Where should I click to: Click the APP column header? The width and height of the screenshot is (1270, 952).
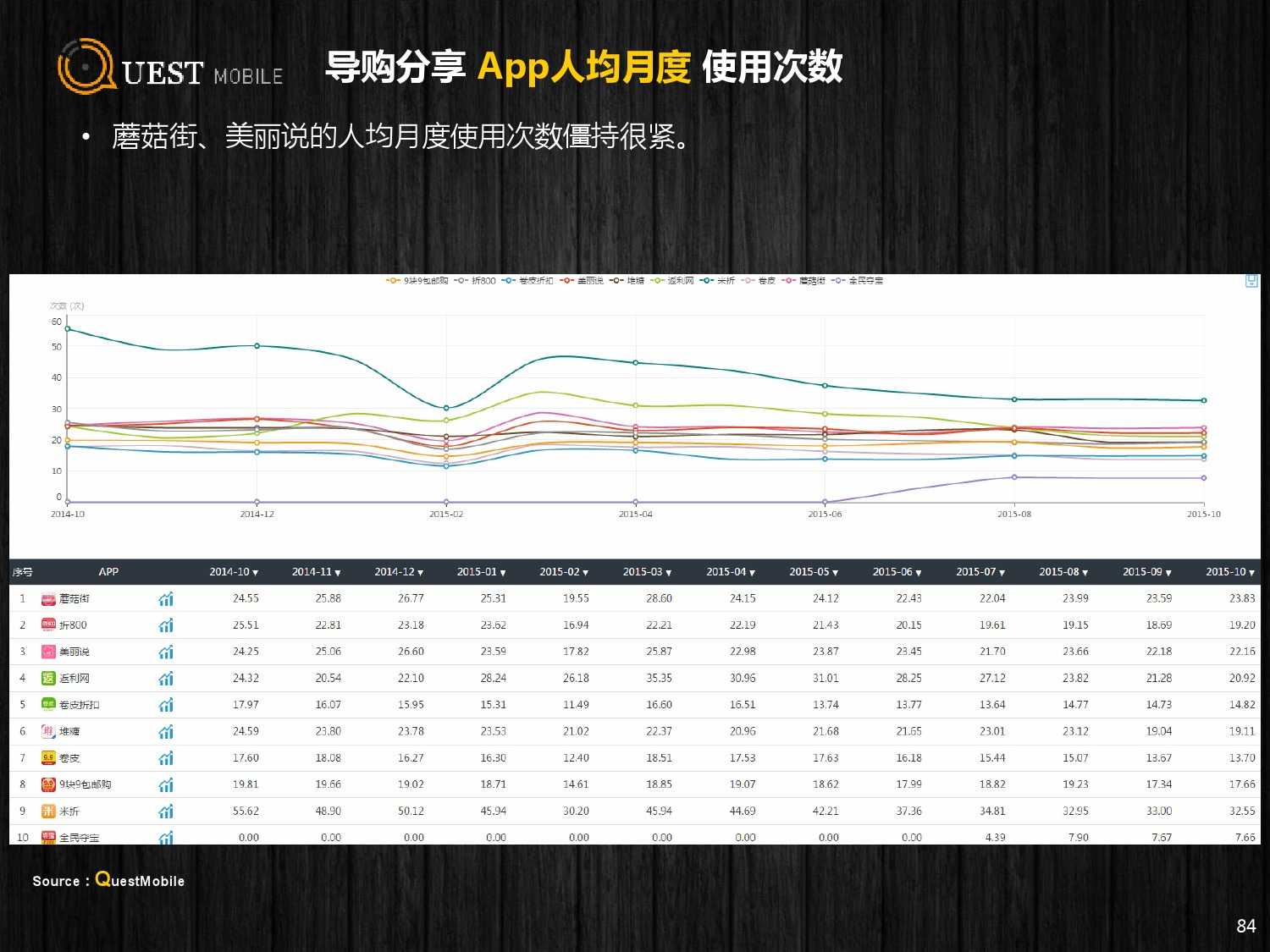point(108,572)
